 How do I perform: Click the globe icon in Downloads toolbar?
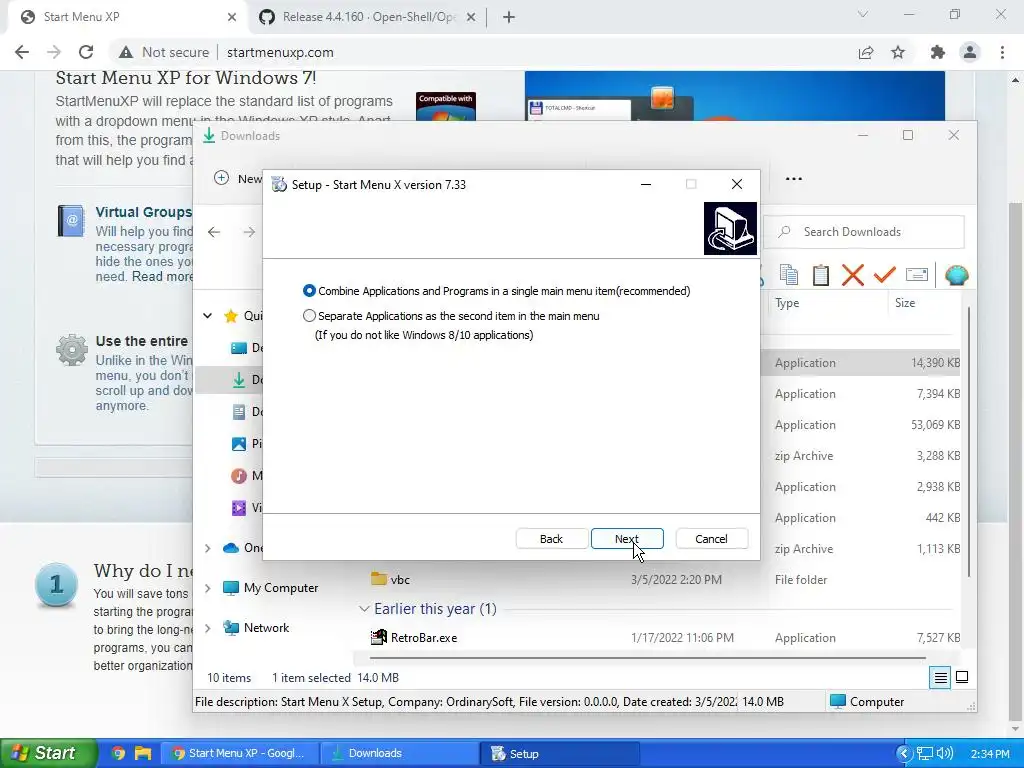click(956, 275)
